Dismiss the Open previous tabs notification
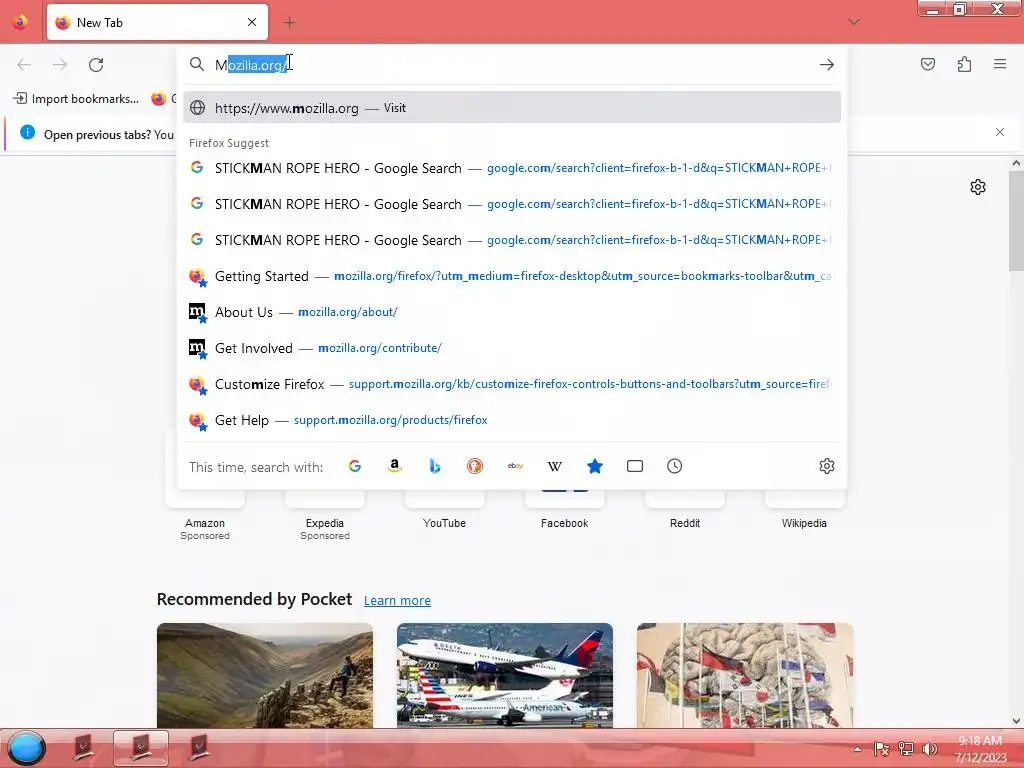Screen dimensions: 1024x768 [x=1000, y=132]
